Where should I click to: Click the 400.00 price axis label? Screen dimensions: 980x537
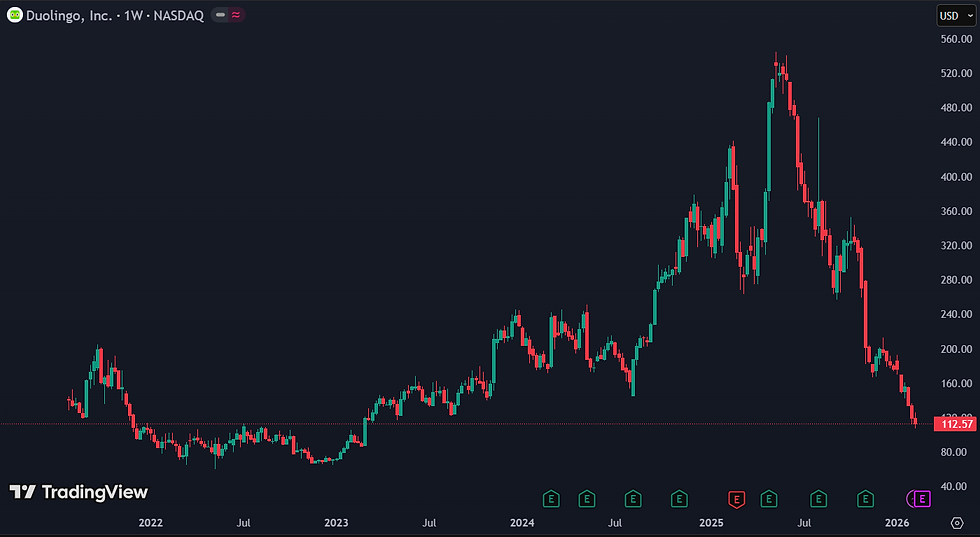click(x=956, y=177)
